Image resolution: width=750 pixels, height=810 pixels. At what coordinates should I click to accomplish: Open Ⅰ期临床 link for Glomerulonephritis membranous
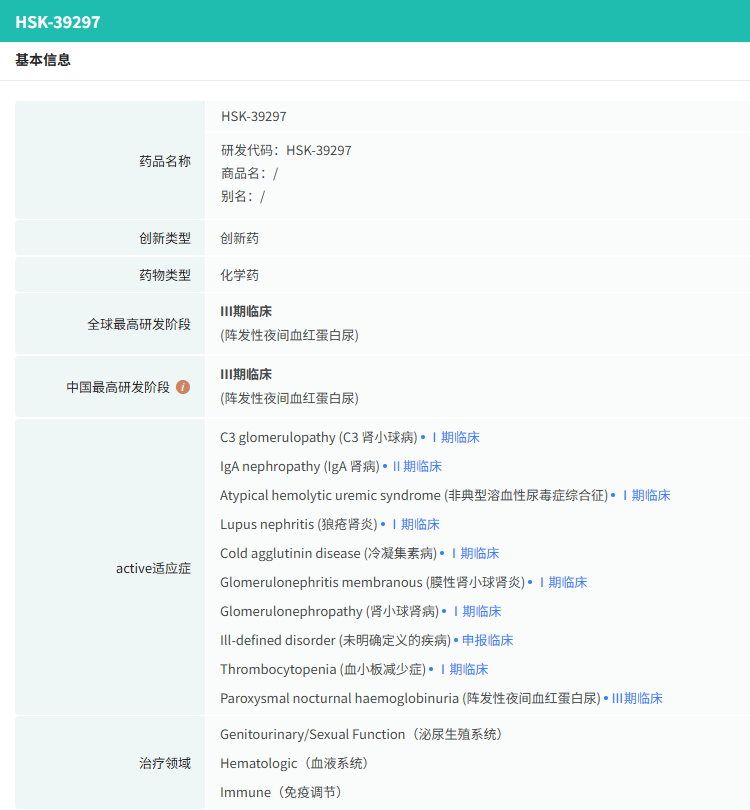tap(563, 582)
